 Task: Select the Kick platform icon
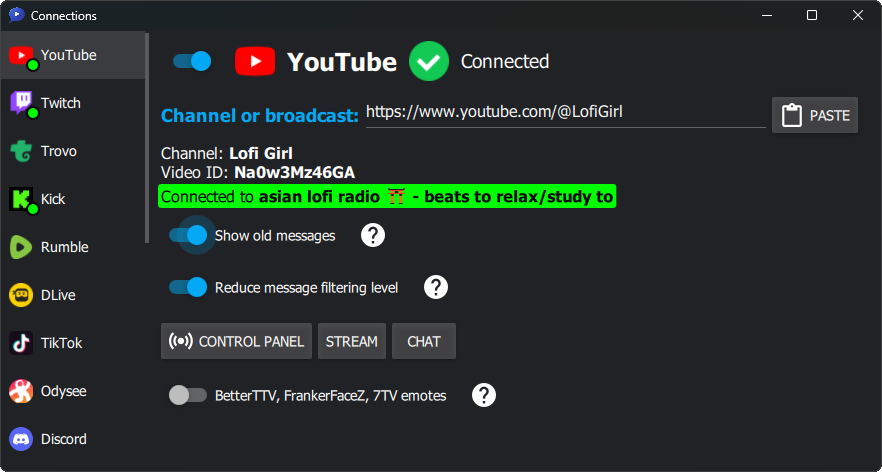pos(21,199)
